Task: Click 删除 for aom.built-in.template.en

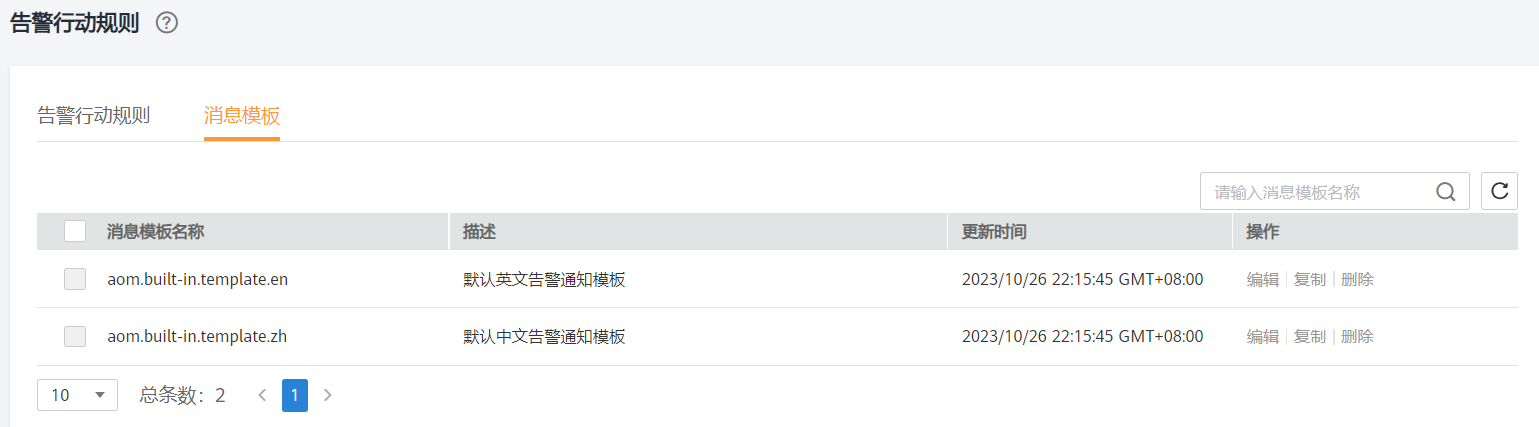Action: point(1357,280)
